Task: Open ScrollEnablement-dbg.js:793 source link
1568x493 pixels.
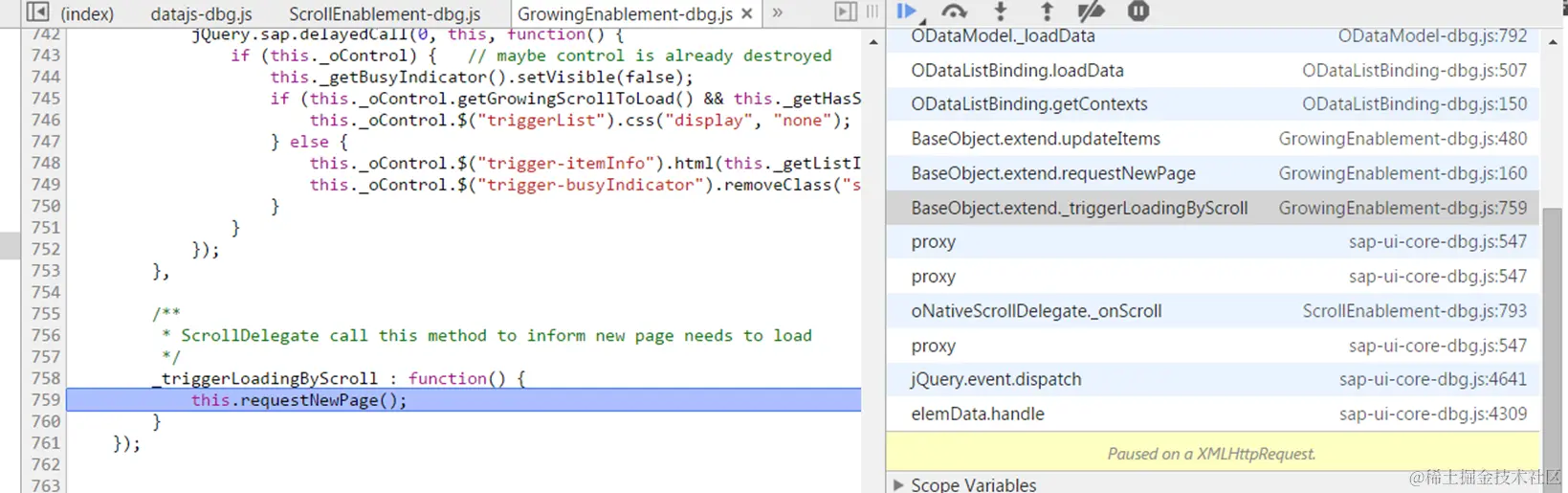Action: tap(1414, 311)
